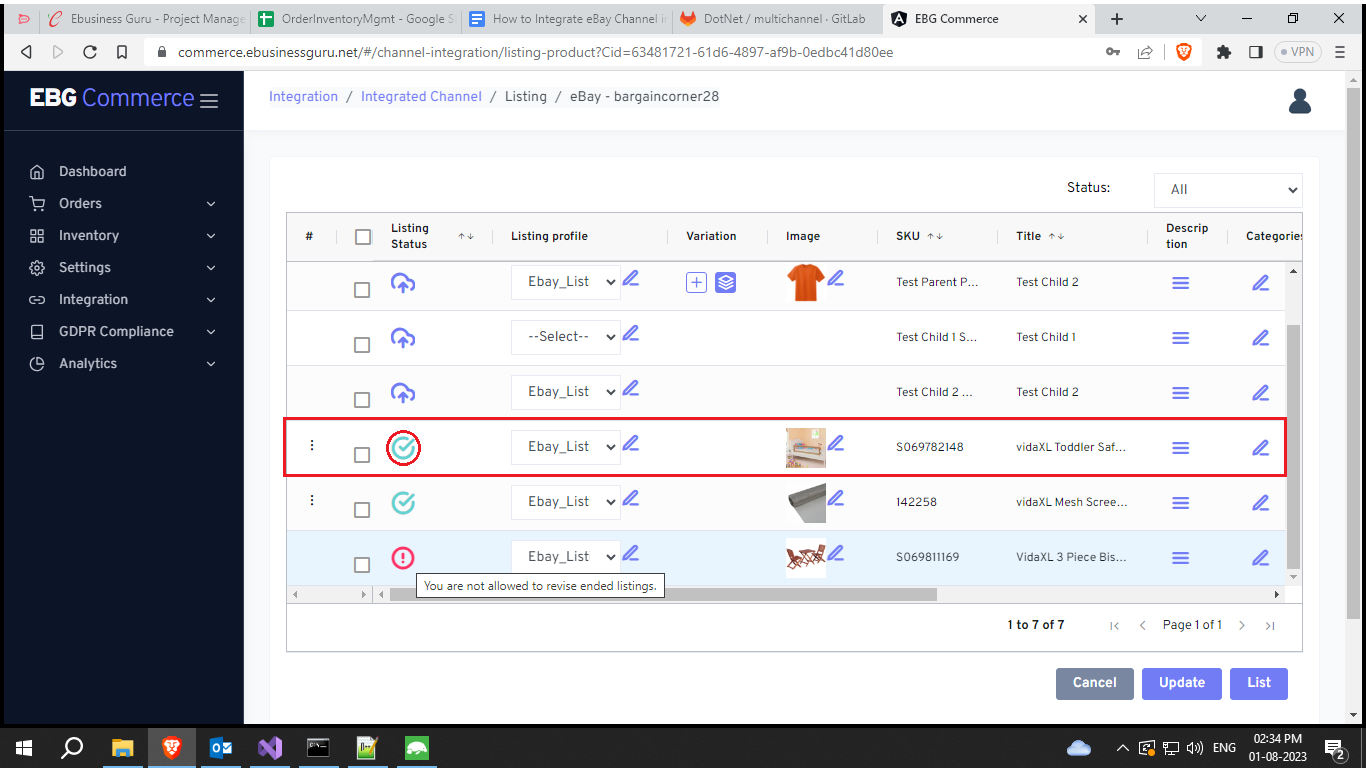Click the add variation plus icon
This screenshot has height=768, width=1366.
(696, 283)
